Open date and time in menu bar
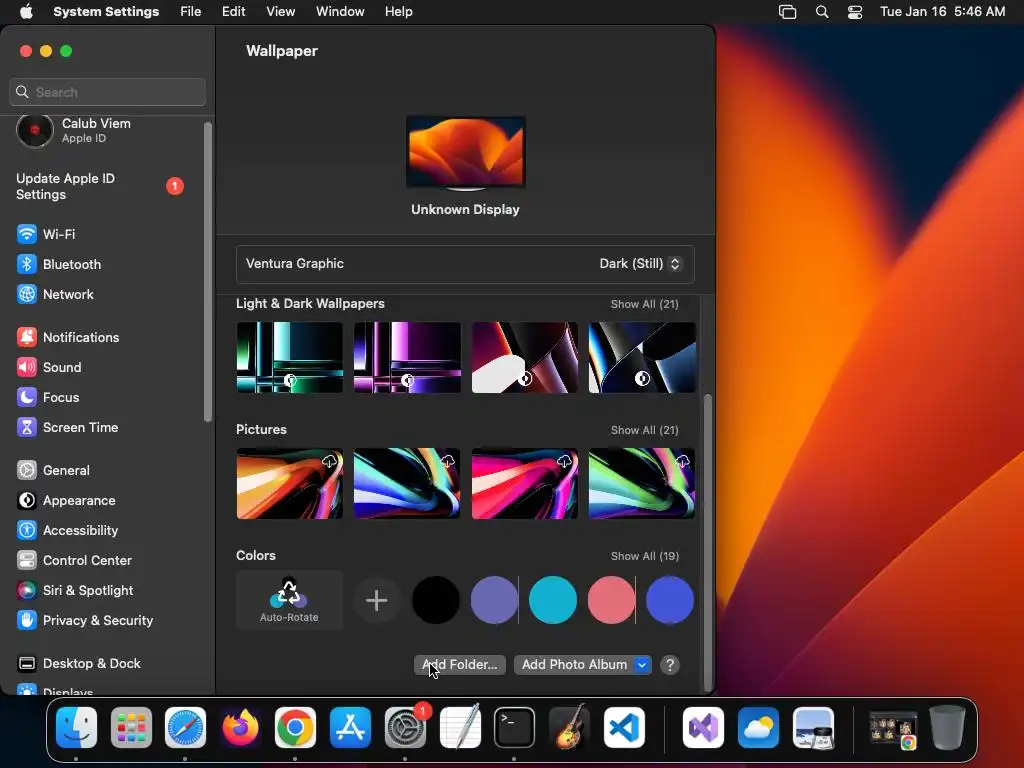This screenshot has height=768, width=1024. (x=942, y=12)
